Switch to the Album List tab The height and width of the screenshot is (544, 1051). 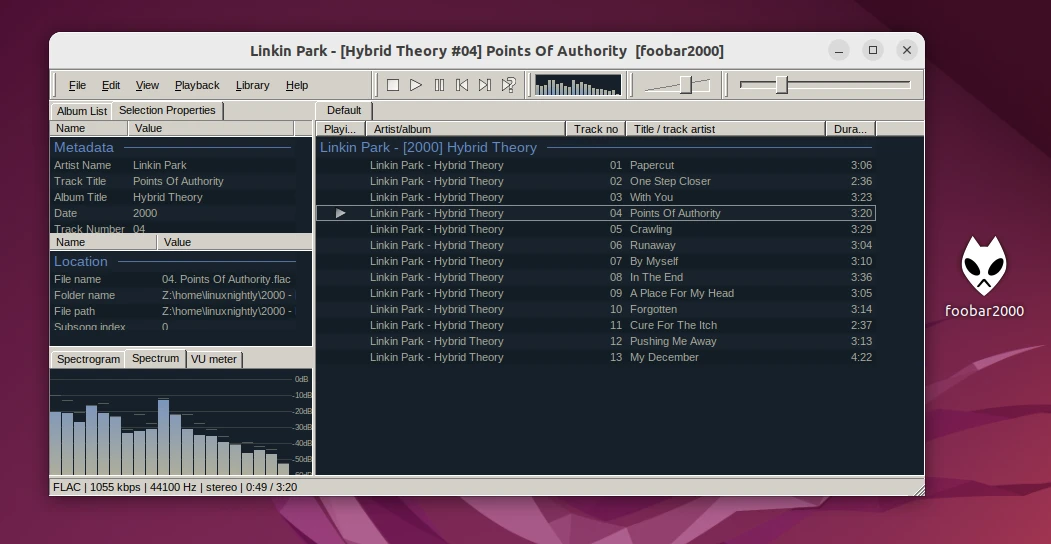point(81,111)
